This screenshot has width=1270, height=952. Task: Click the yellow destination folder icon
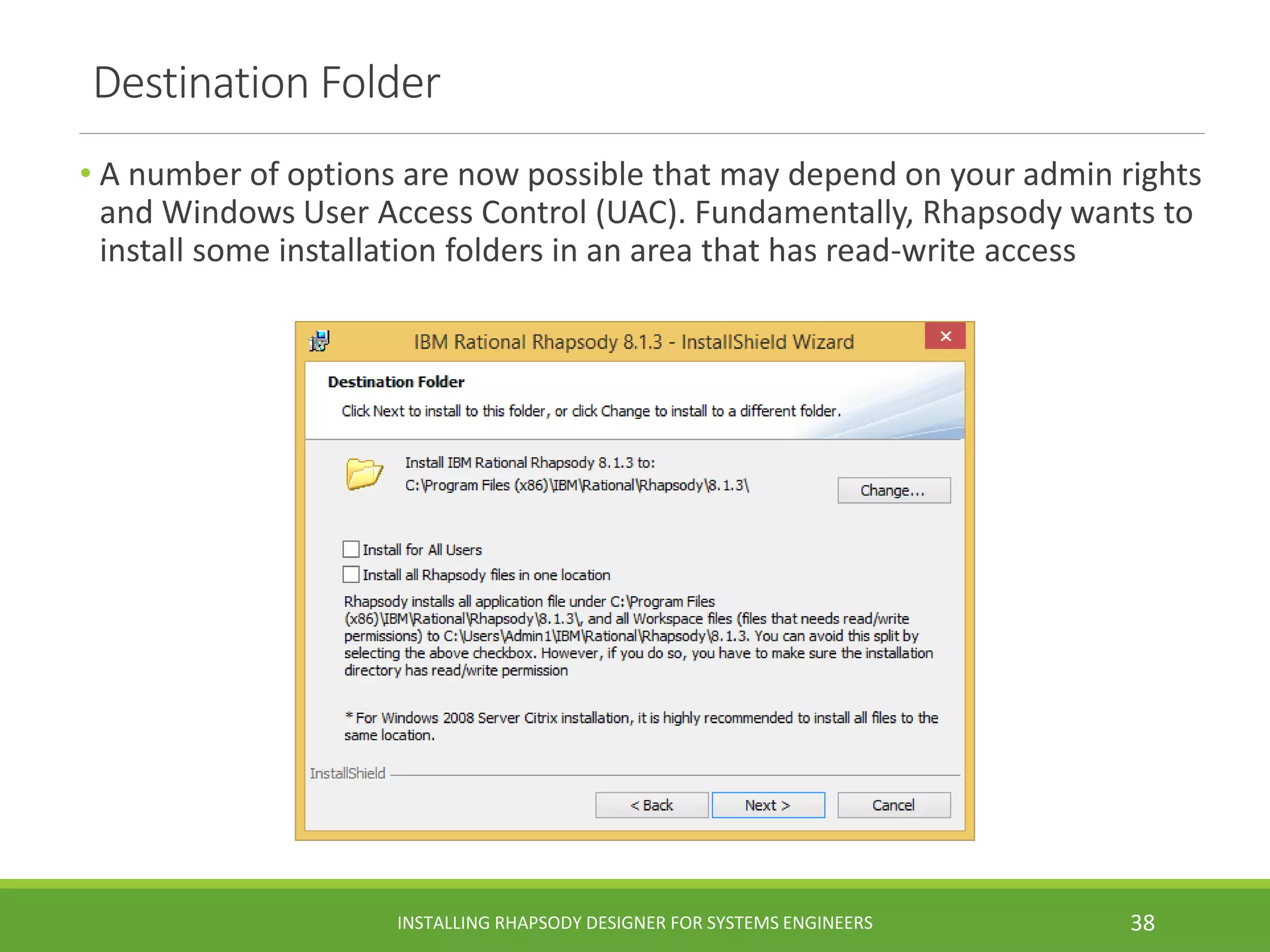[x=365, y=475]
